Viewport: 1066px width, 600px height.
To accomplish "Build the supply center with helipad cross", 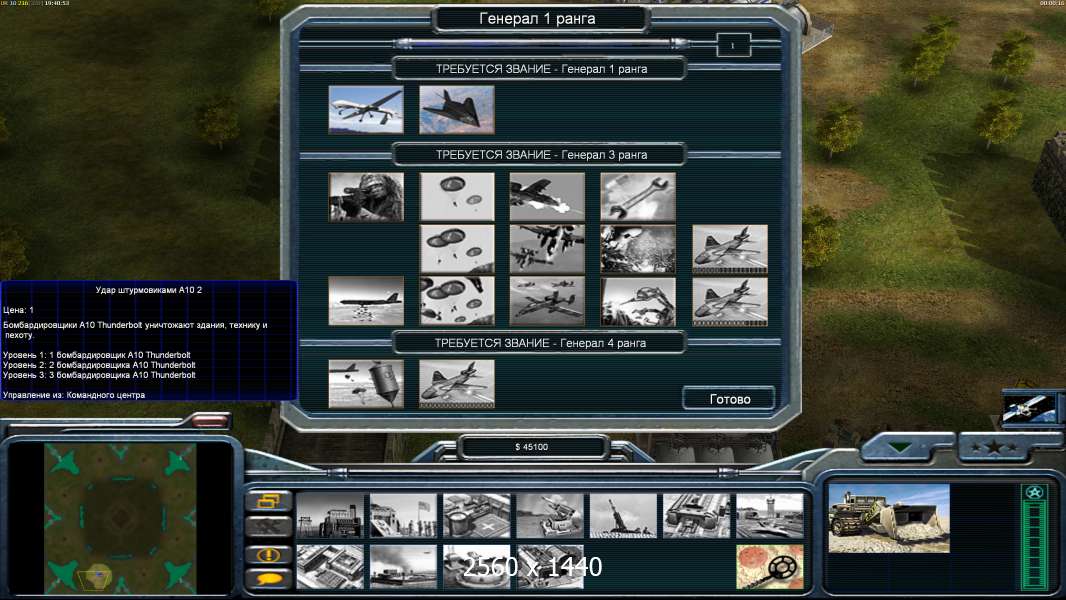I will click(477, 516).
